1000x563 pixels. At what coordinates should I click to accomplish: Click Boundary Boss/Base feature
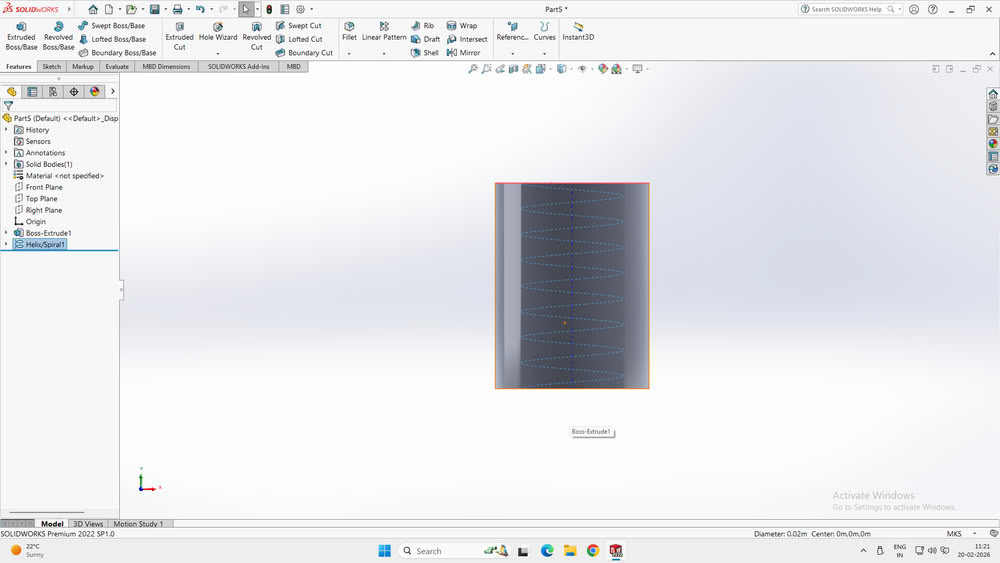pos(117,53)
